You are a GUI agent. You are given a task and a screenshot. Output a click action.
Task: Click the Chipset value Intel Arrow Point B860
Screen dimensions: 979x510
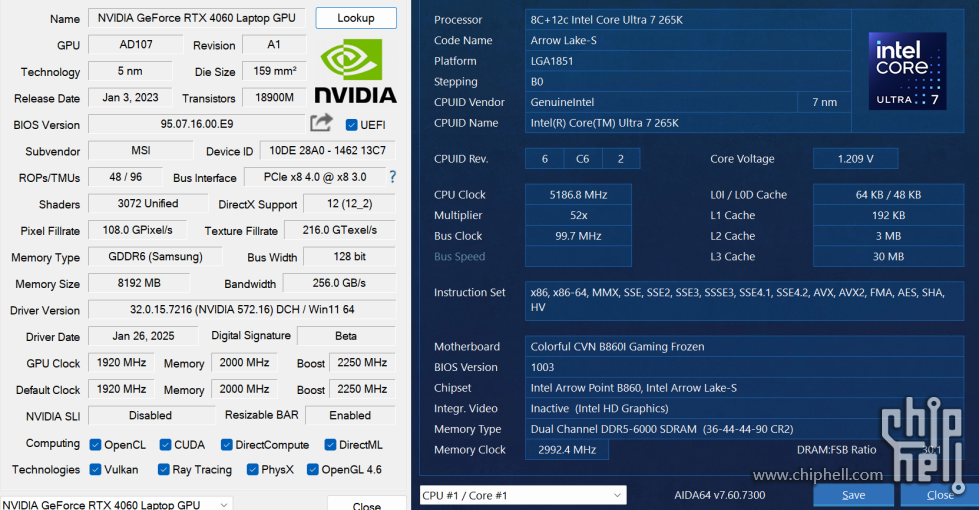(x=744, y=388)
